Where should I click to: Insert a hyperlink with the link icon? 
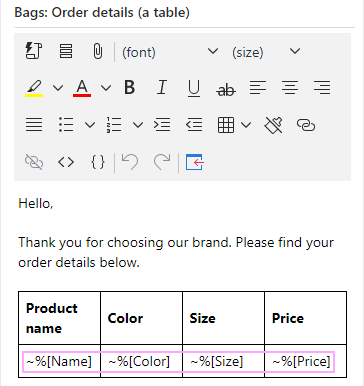coord(306,125)
